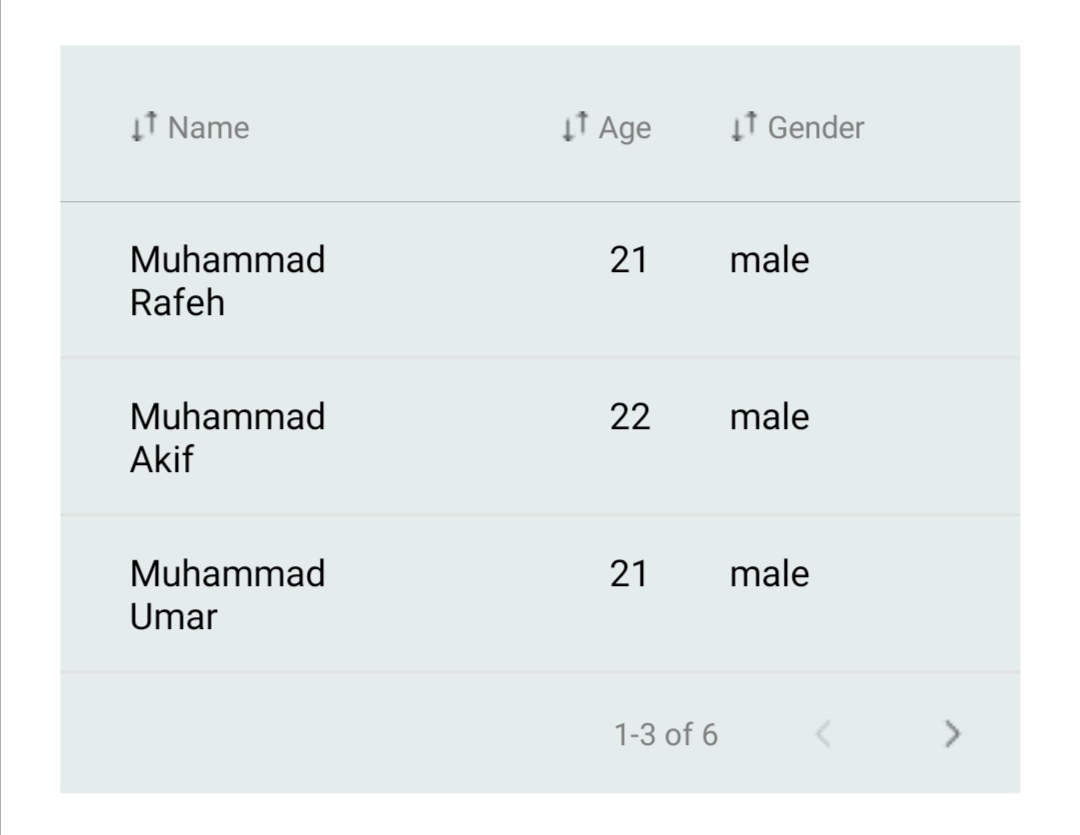Click age 21 in Muhammad Rafeh's row
The image size is (1080, 835).
click(629, 260)
